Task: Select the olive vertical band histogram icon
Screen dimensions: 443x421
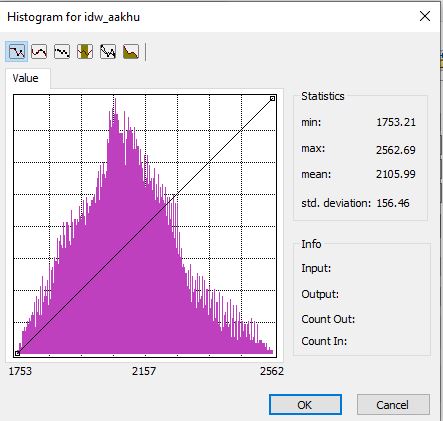Action: point(85,52)
